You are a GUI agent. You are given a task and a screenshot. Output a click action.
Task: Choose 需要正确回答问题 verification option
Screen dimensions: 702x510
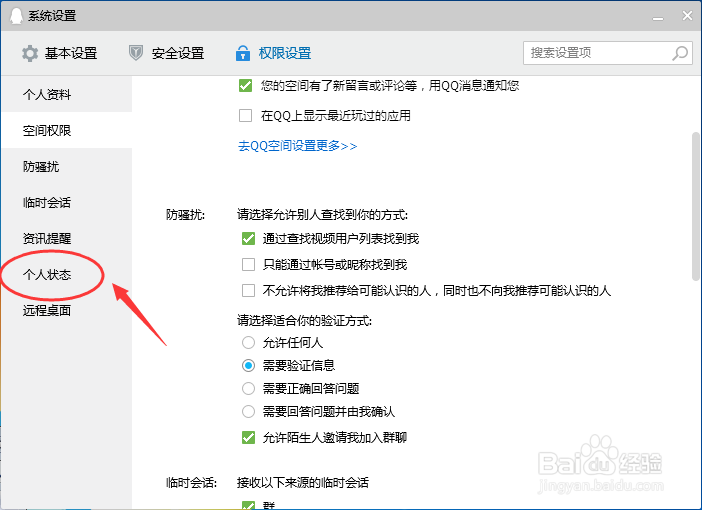click(248, 388)
